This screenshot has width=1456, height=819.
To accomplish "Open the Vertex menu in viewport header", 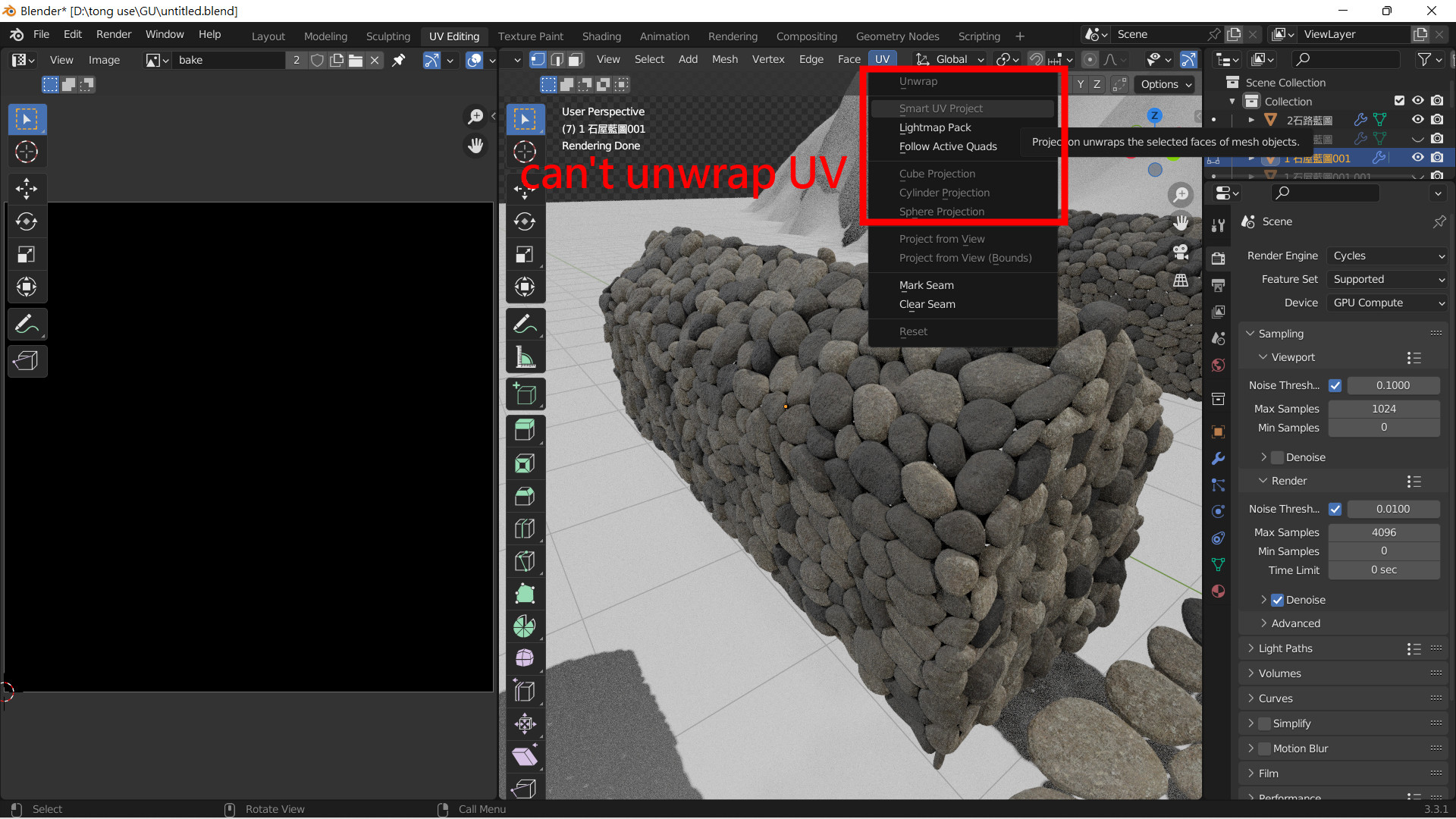I will click(x=767, y=59).
